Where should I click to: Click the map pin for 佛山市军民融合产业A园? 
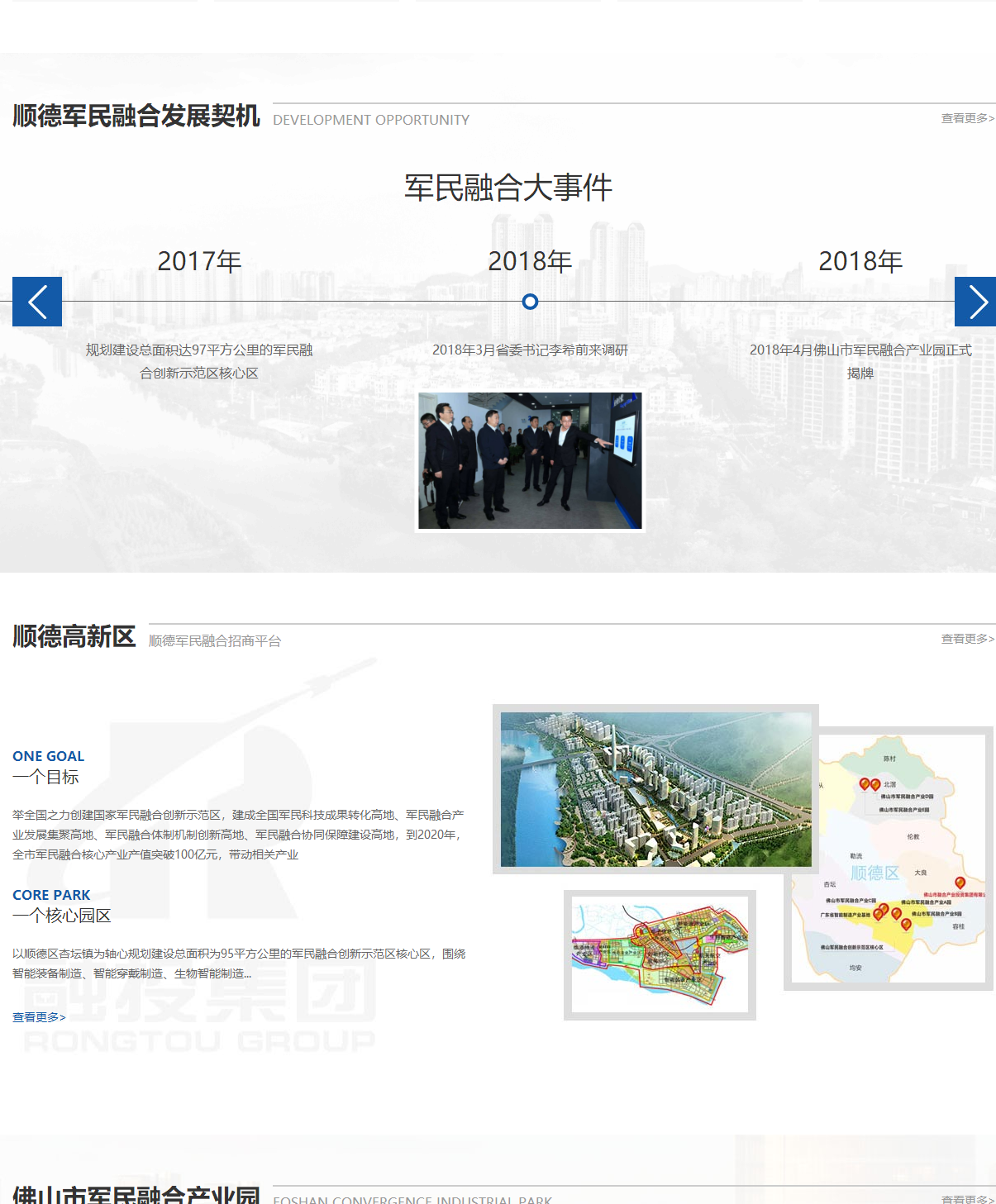[896, 914]
